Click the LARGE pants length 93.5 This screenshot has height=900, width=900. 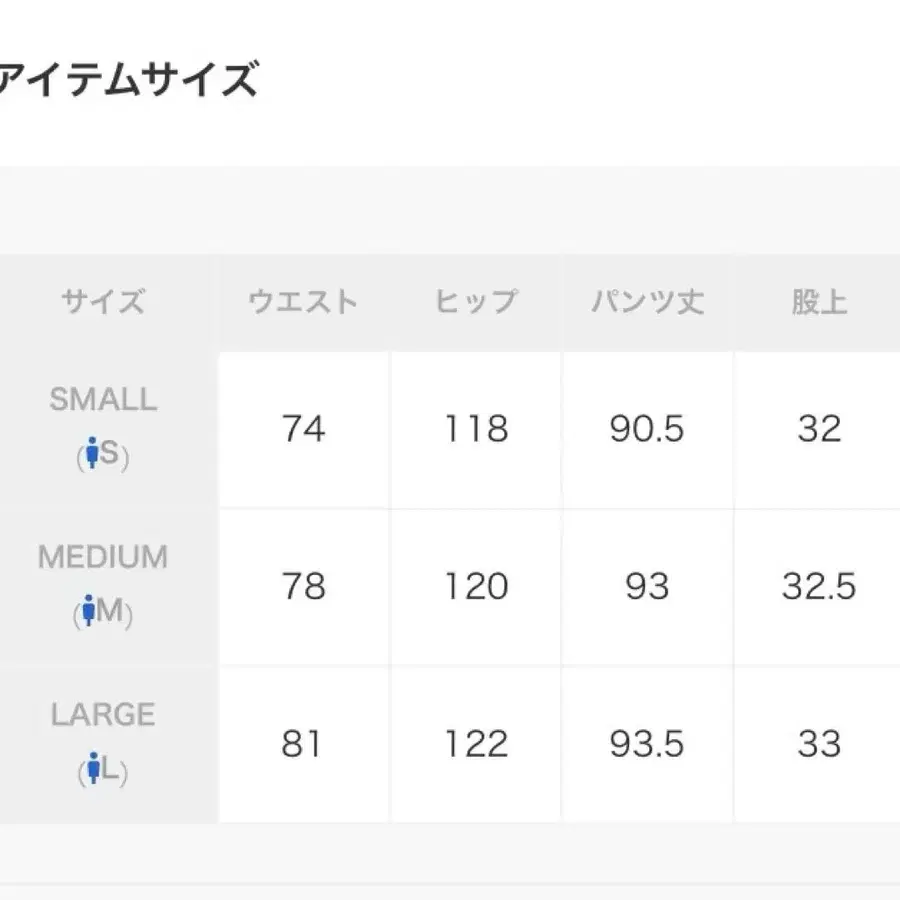coord(647,744)
